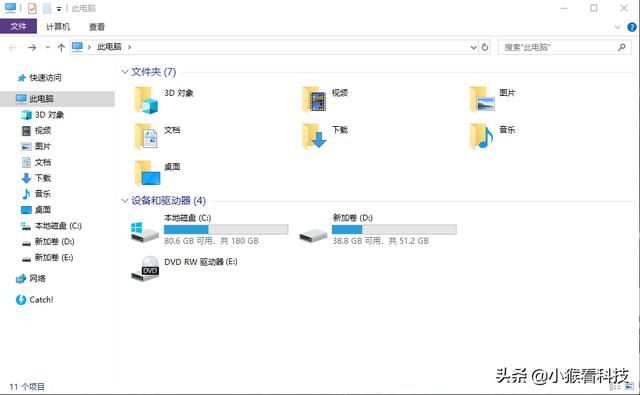Click the chevron after 此电脑 in address bar

click(129, 47)
